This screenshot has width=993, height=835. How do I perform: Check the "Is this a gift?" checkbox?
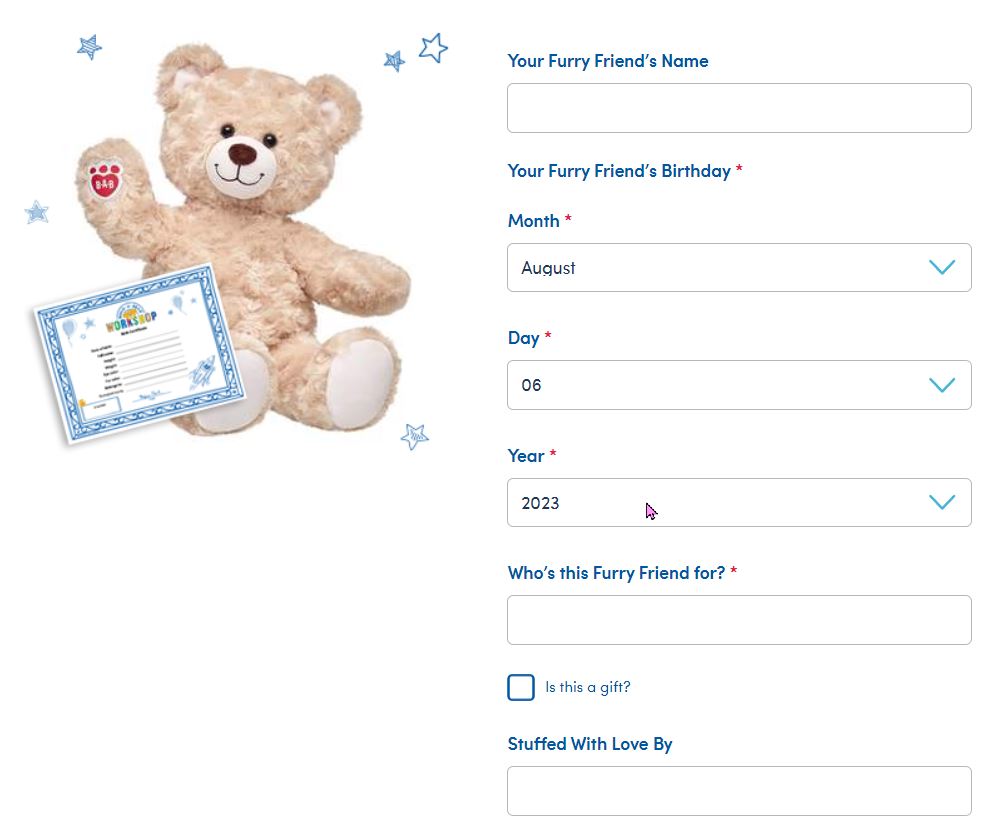521,687
